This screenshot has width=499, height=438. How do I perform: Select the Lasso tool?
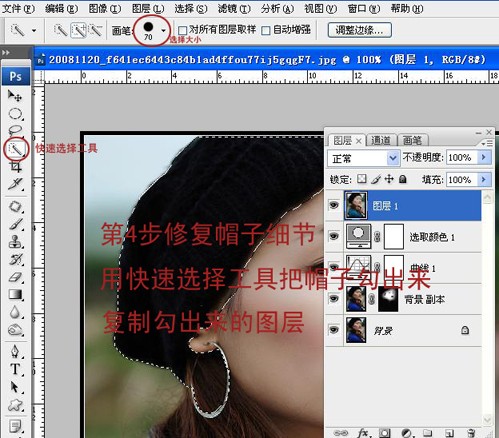pyautogui.click(x=15, y=131)
